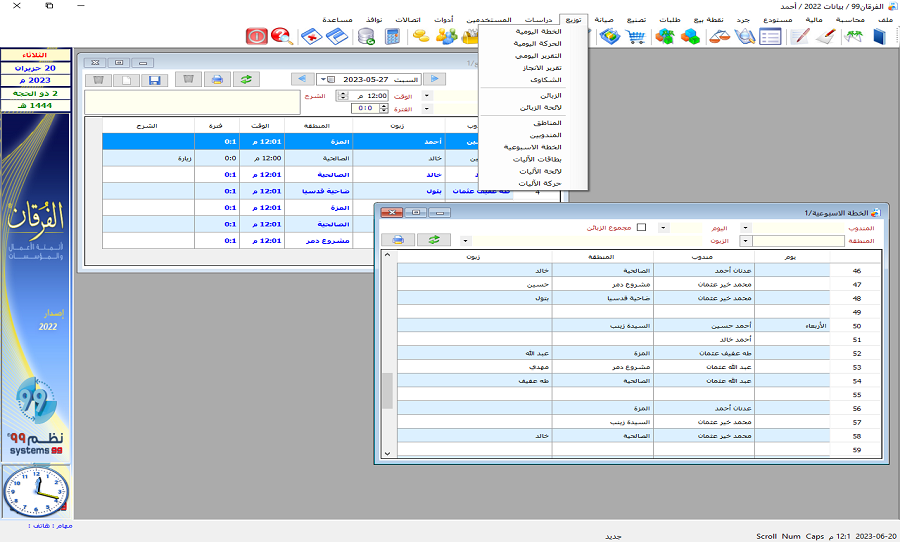Click the printer icon in daily plan window

click(216, 79)
